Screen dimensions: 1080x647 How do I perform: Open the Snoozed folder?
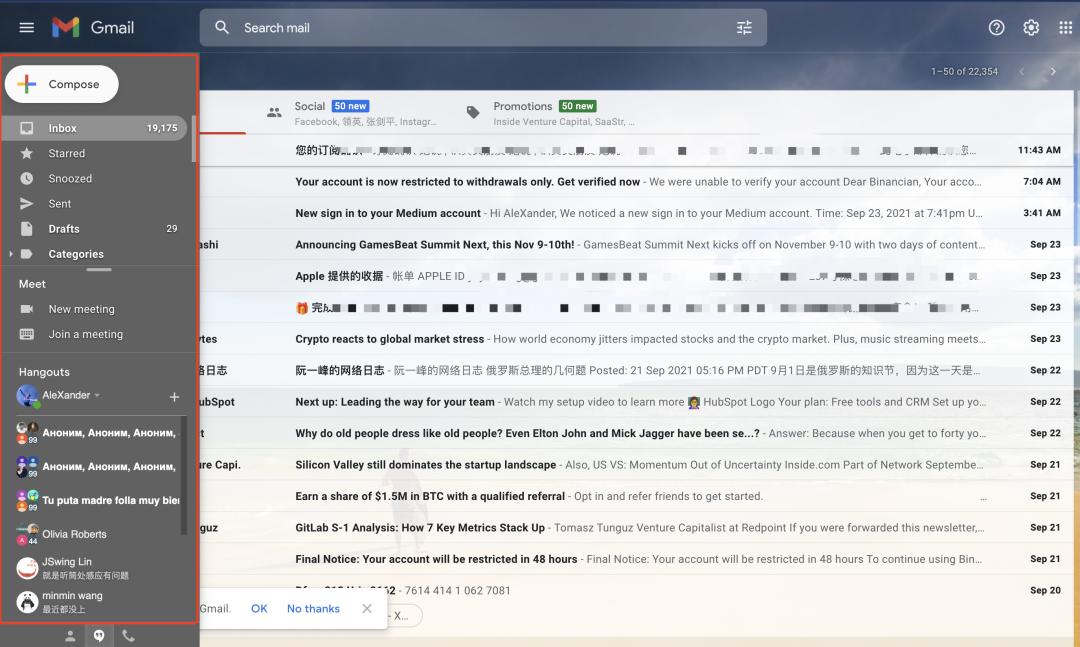click(x=94, y=178)
